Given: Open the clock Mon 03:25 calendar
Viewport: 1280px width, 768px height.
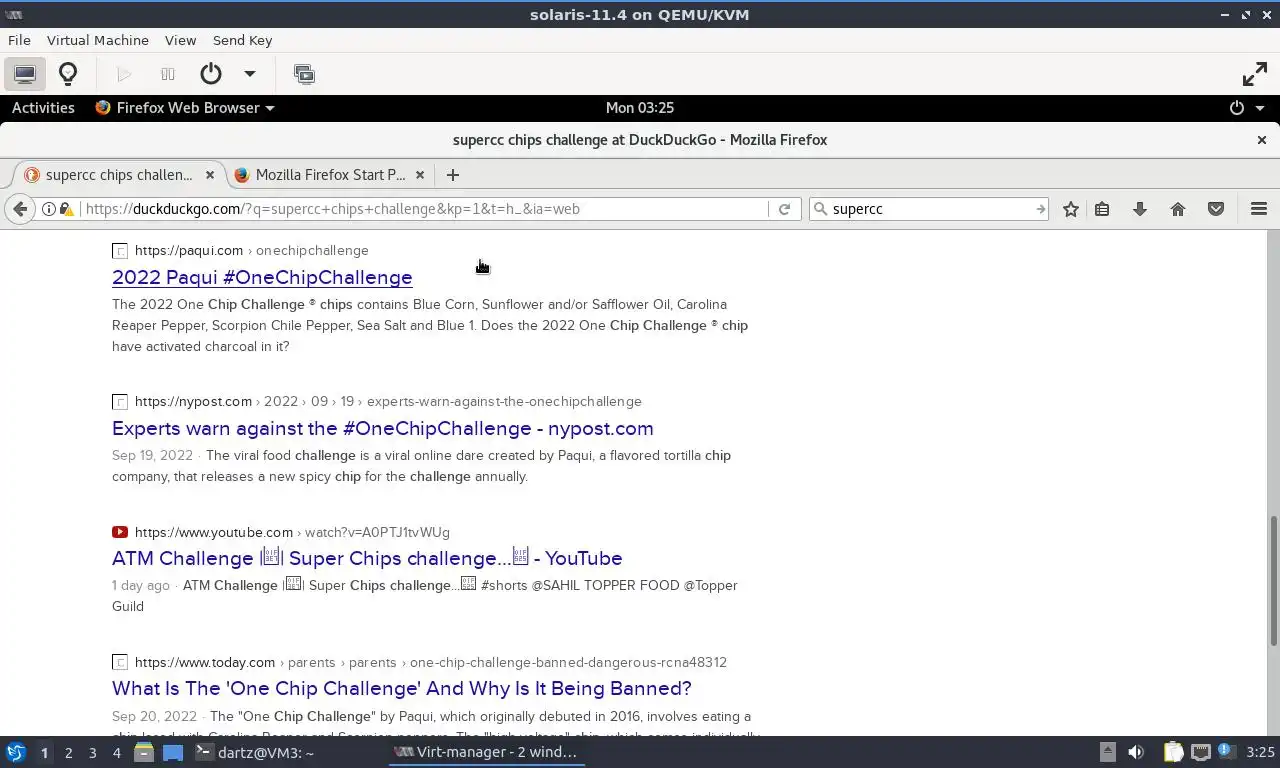Looking at the screenshot, I should [640, 108].
